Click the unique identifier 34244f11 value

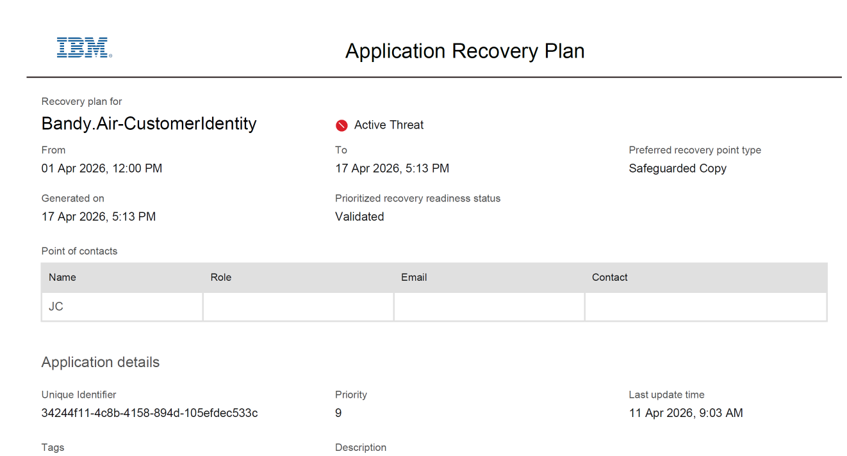150,413
